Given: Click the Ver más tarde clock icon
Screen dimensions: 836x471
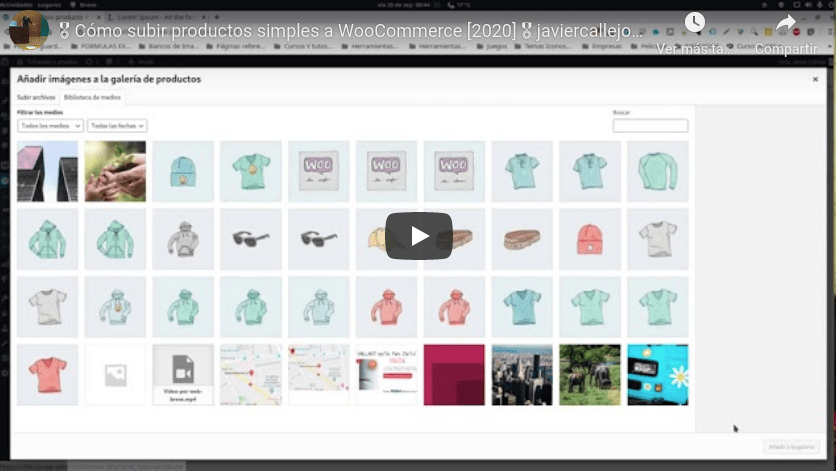Looking at the screenshot, I should point(694,22).
